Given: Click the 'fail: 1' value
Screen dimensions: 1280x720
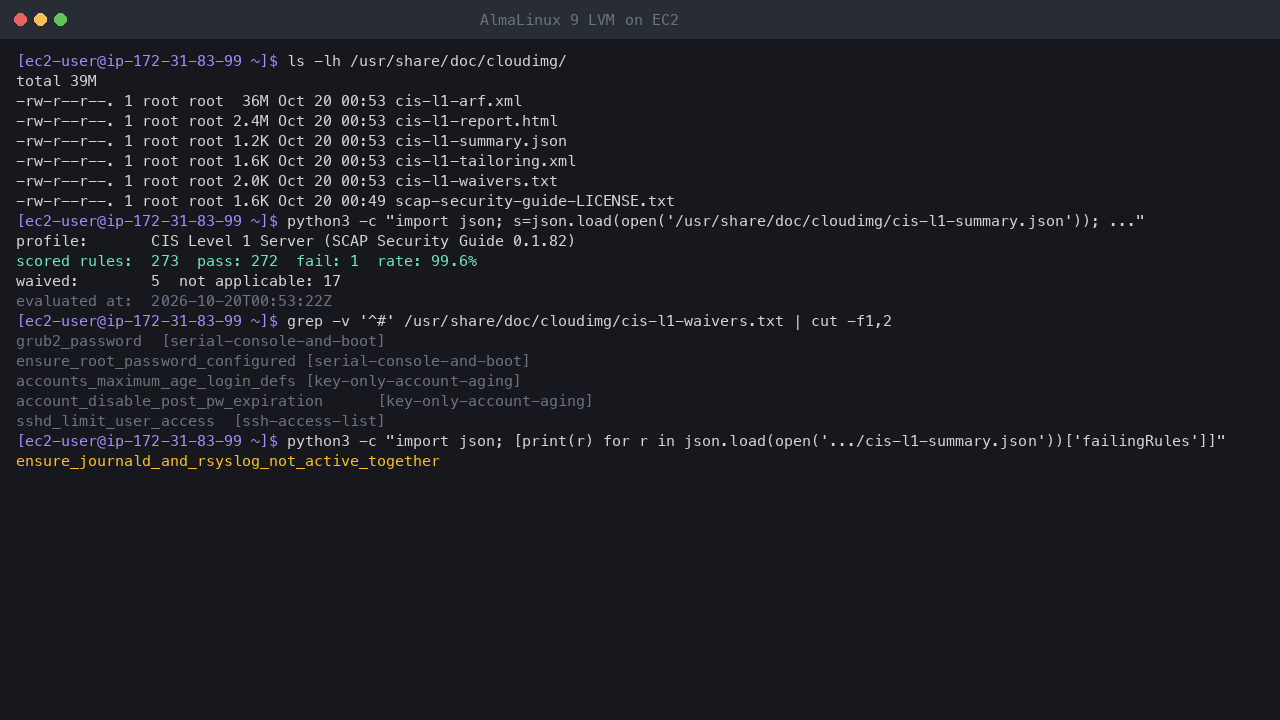Looking at the screenshot, I should coord(327,261).
